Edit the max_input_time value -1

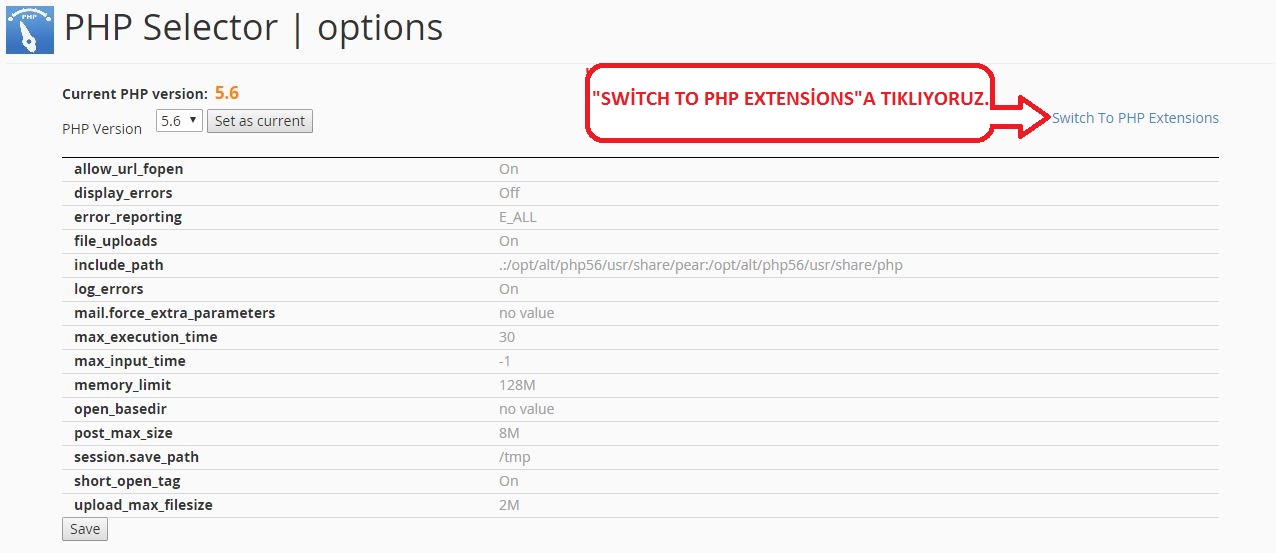[505, 361]
